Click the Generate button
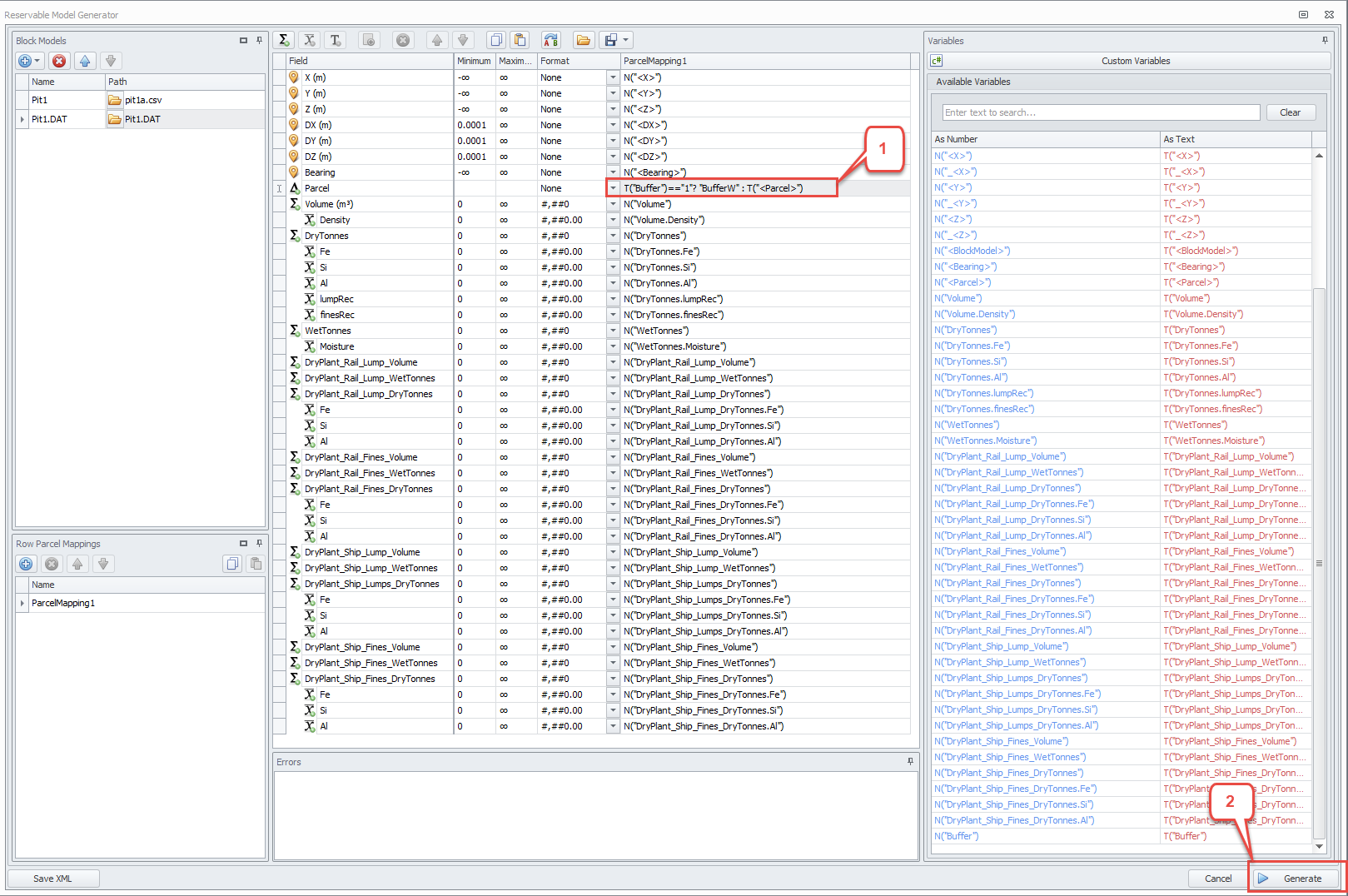This screenshot has width=1348, height=896. (1296, 879)
